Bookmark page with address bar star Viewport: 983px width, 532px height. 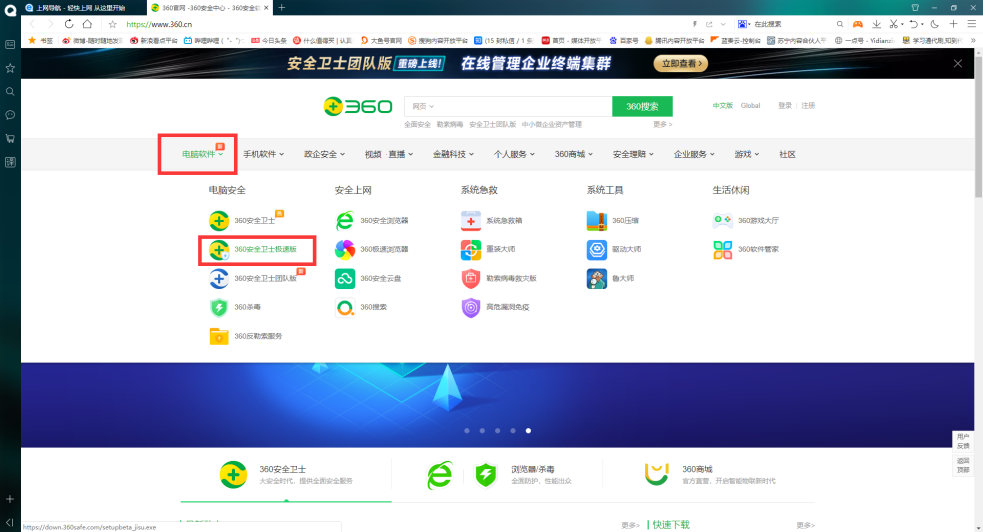112,24
